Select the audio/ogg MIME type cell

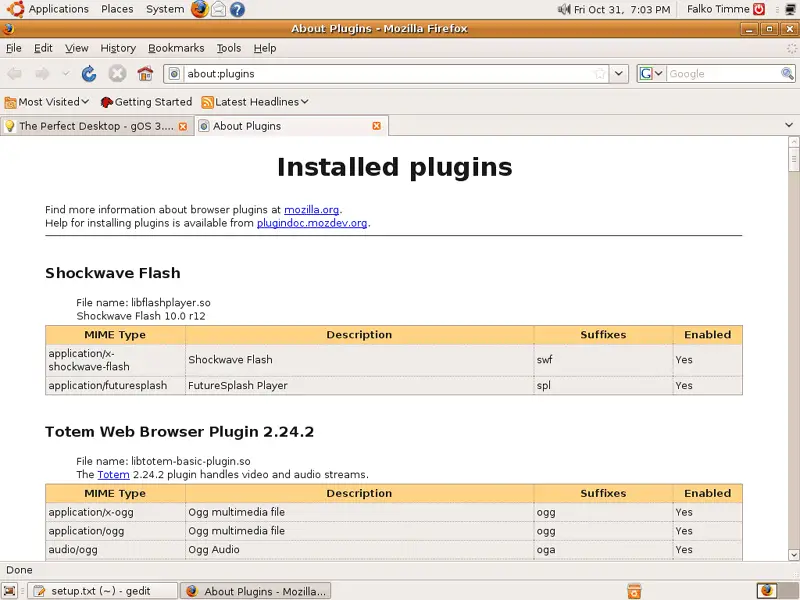click(115, 549)
